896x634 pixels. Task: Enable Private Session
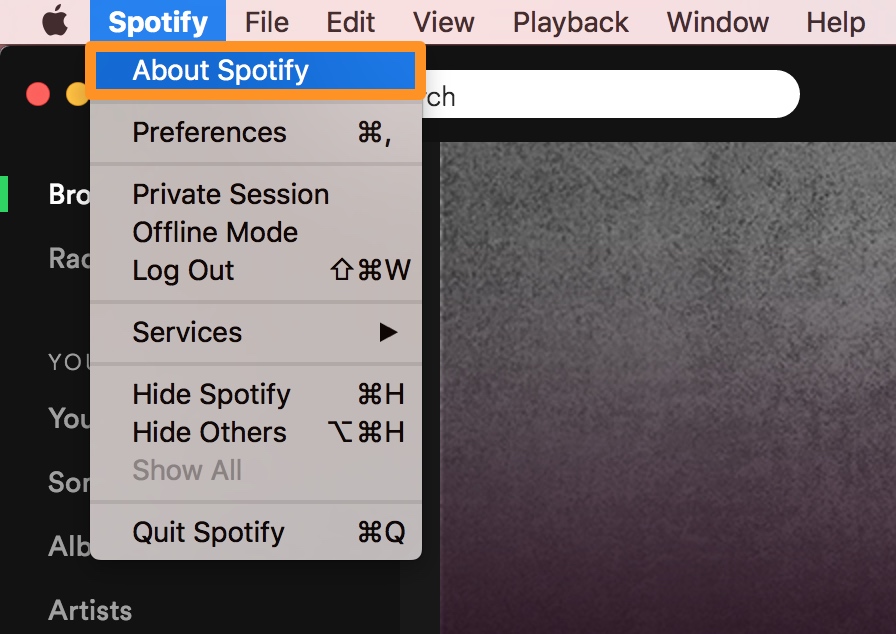pos(256,194)
